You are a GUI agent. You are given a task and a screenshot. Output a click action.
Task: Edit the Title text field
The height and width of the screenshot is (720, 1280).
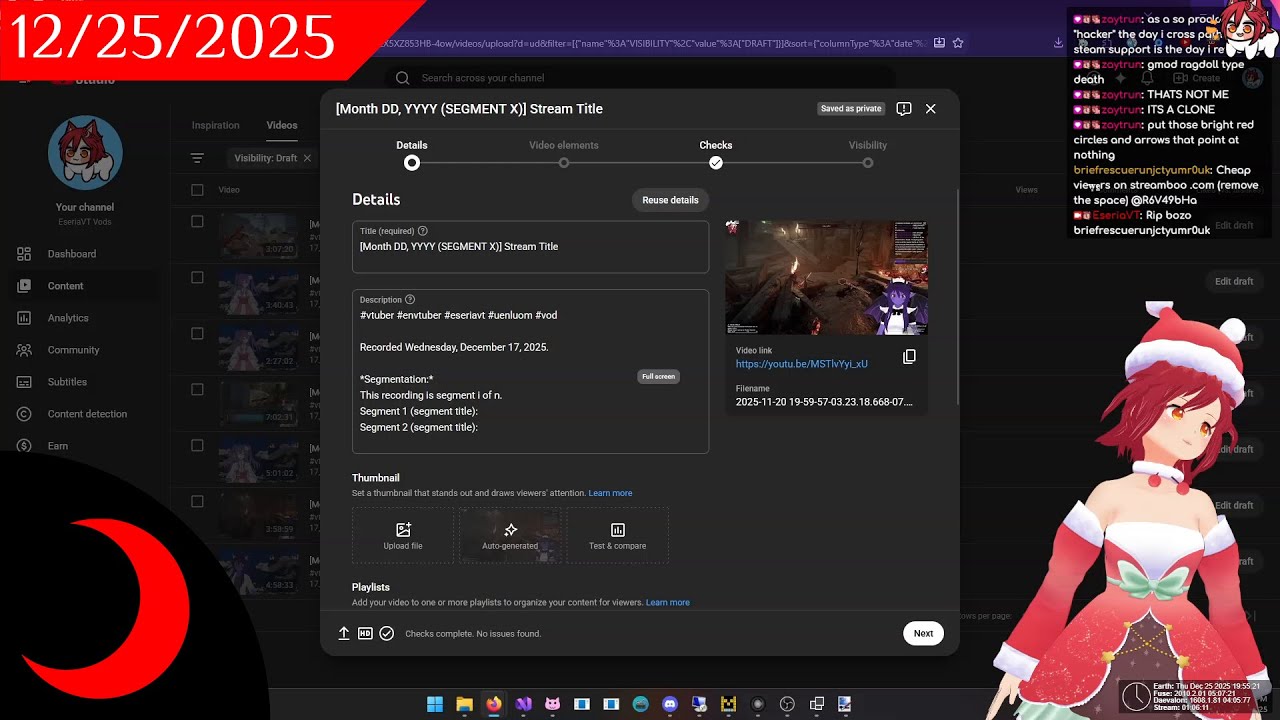(x=530, y=247)
